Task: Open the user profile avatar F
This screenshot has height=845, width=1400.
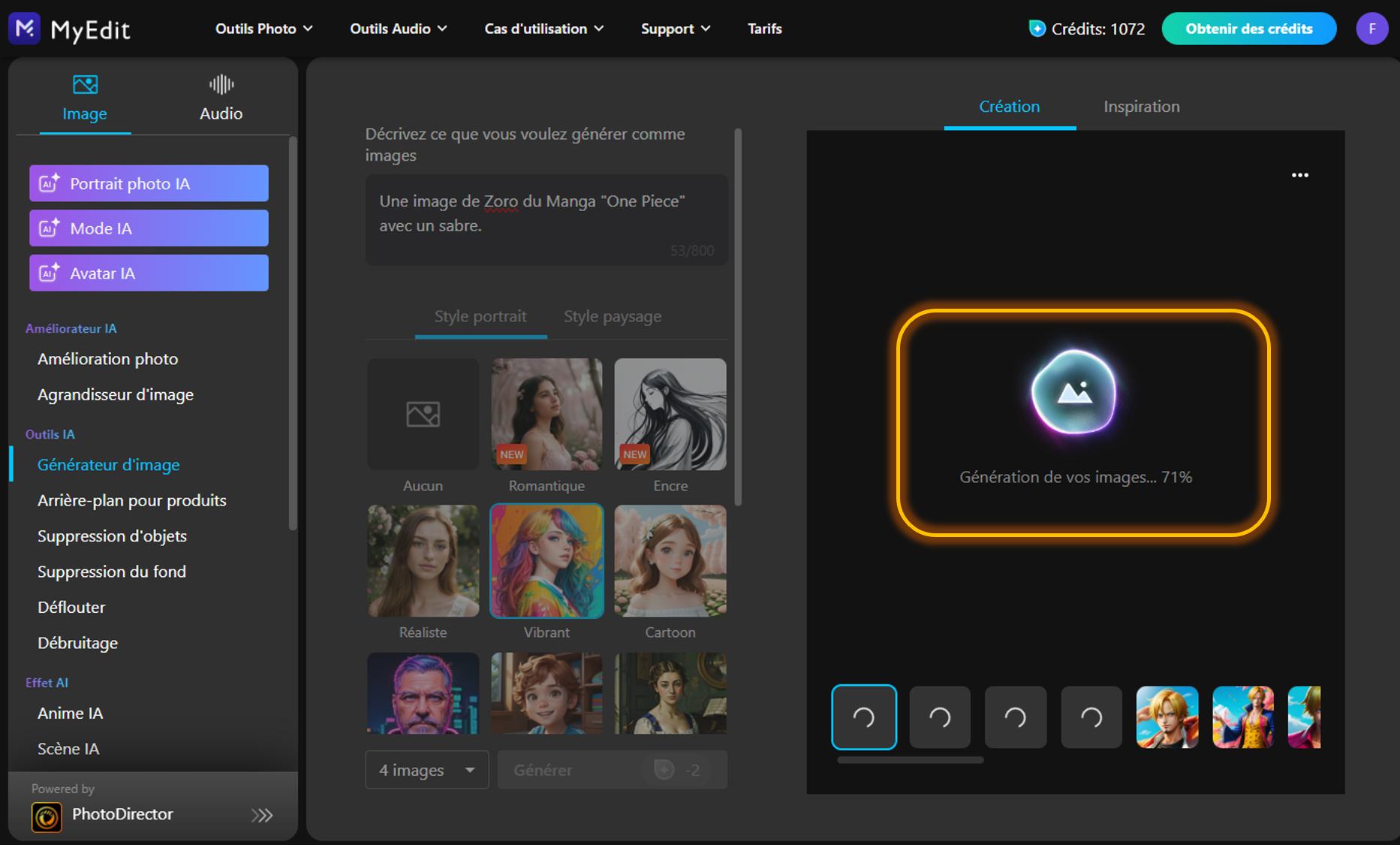Action: pos(1371,29)
